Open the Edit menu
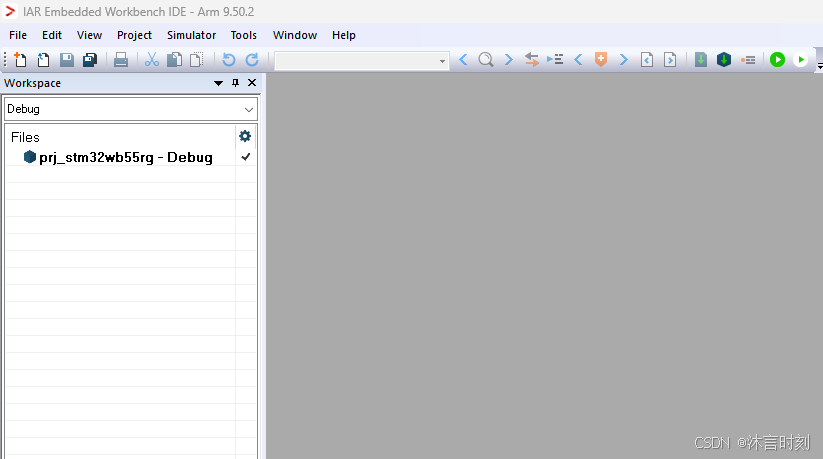 pos(52,35)
